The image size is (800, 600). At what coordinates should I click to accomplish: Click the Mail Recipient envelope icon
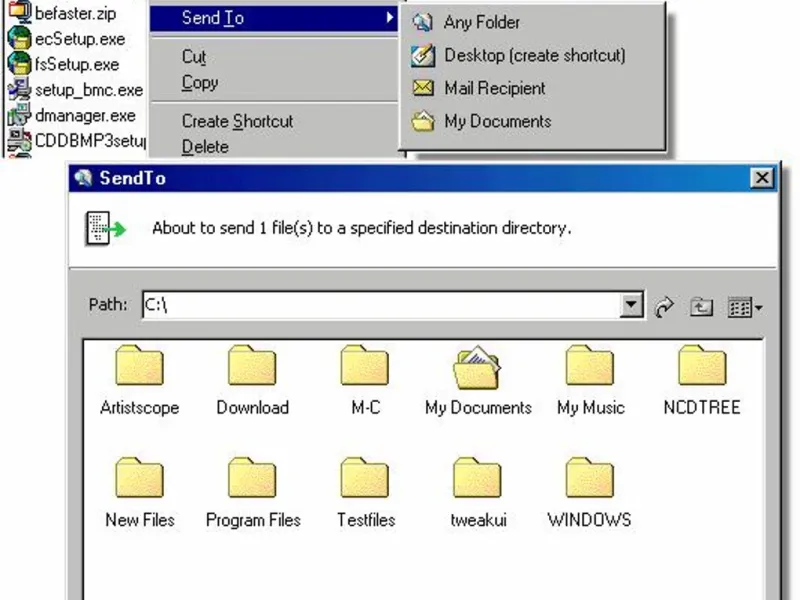(x=423, y=88)
